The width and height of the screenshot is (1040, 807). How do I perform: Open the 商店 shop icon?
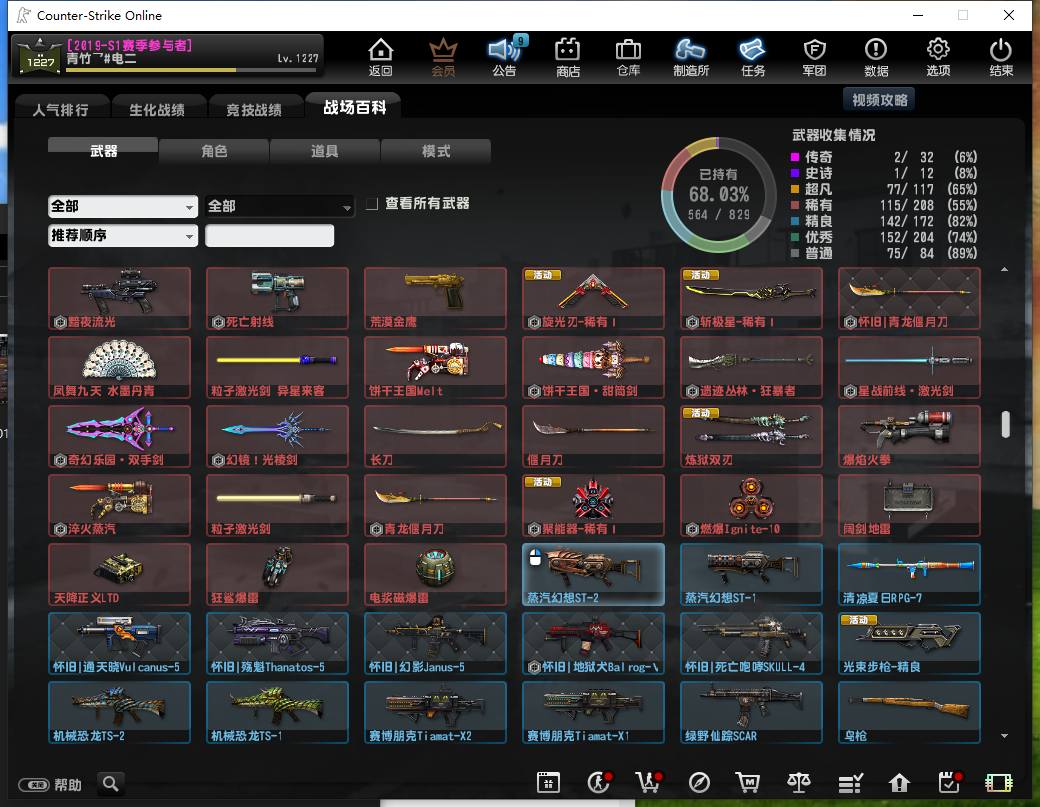(x=567, y=57)
